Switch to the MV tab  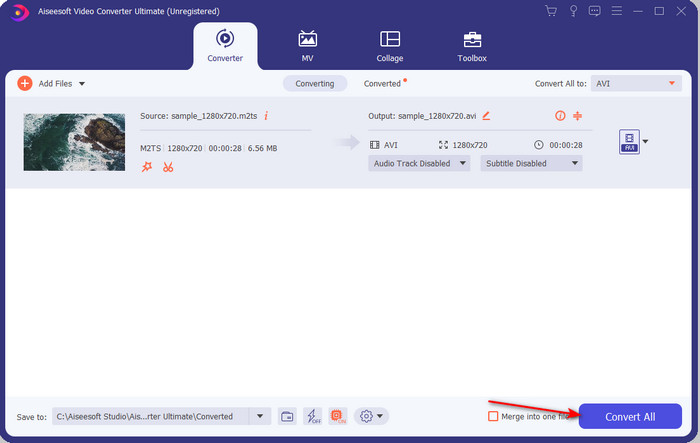tap(307, 46)
